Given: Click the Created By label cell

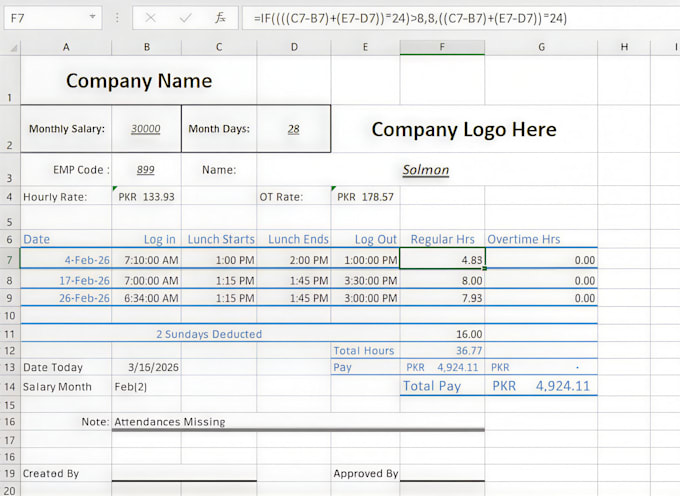Looking at the screenshot, I should tap(66, 473).
